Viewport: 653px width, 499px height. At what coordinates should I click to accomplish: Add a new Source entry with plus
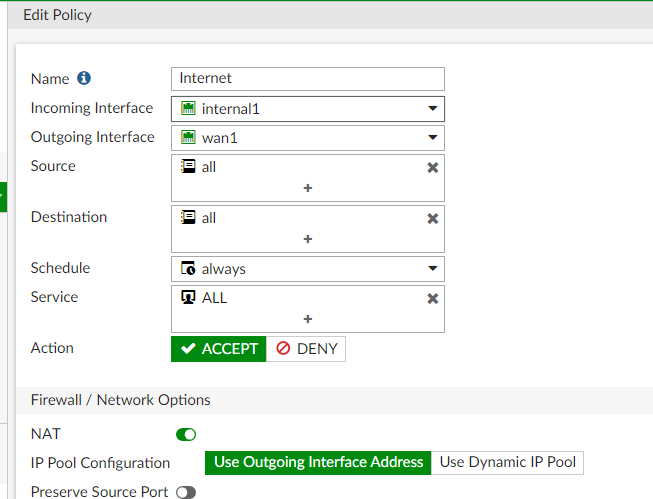click(308, 188)
